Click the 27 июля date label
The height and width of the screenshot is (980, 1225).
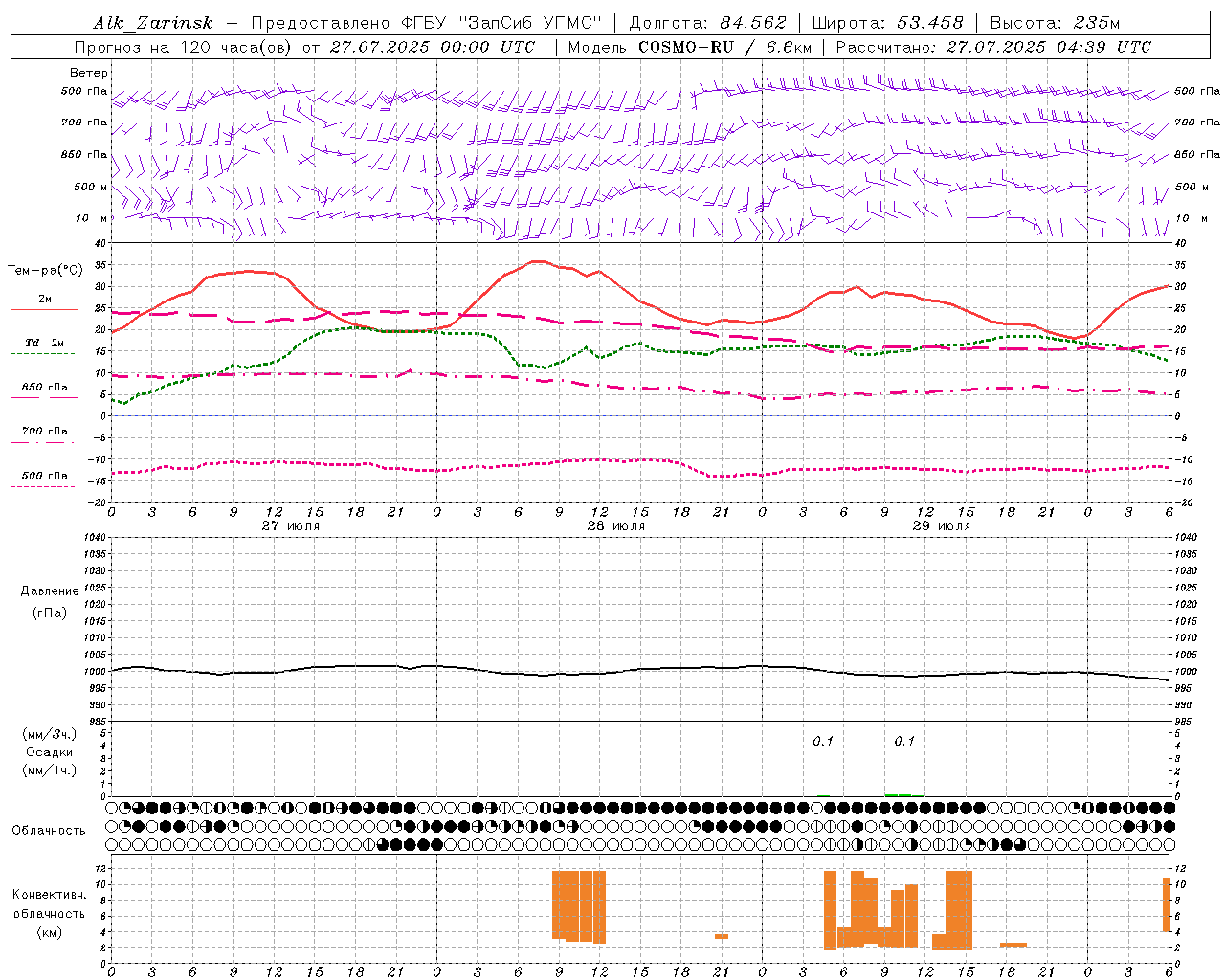[x=291, y=525]
